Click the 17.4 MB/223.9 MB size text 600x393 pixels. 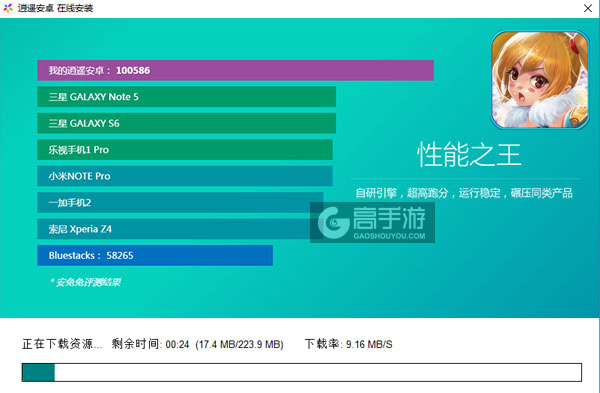click(240, 344)
